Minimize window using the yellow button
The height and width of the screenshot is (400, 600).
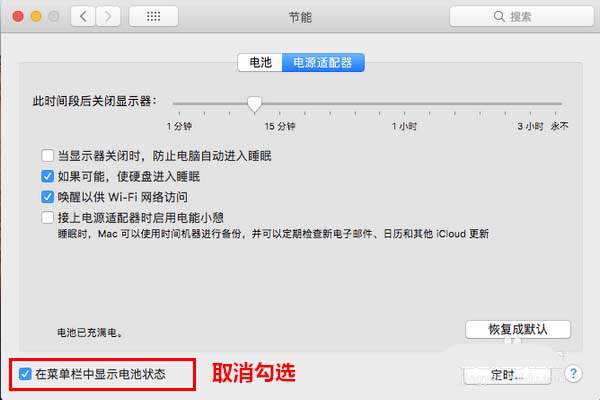(x=36, y=16)
